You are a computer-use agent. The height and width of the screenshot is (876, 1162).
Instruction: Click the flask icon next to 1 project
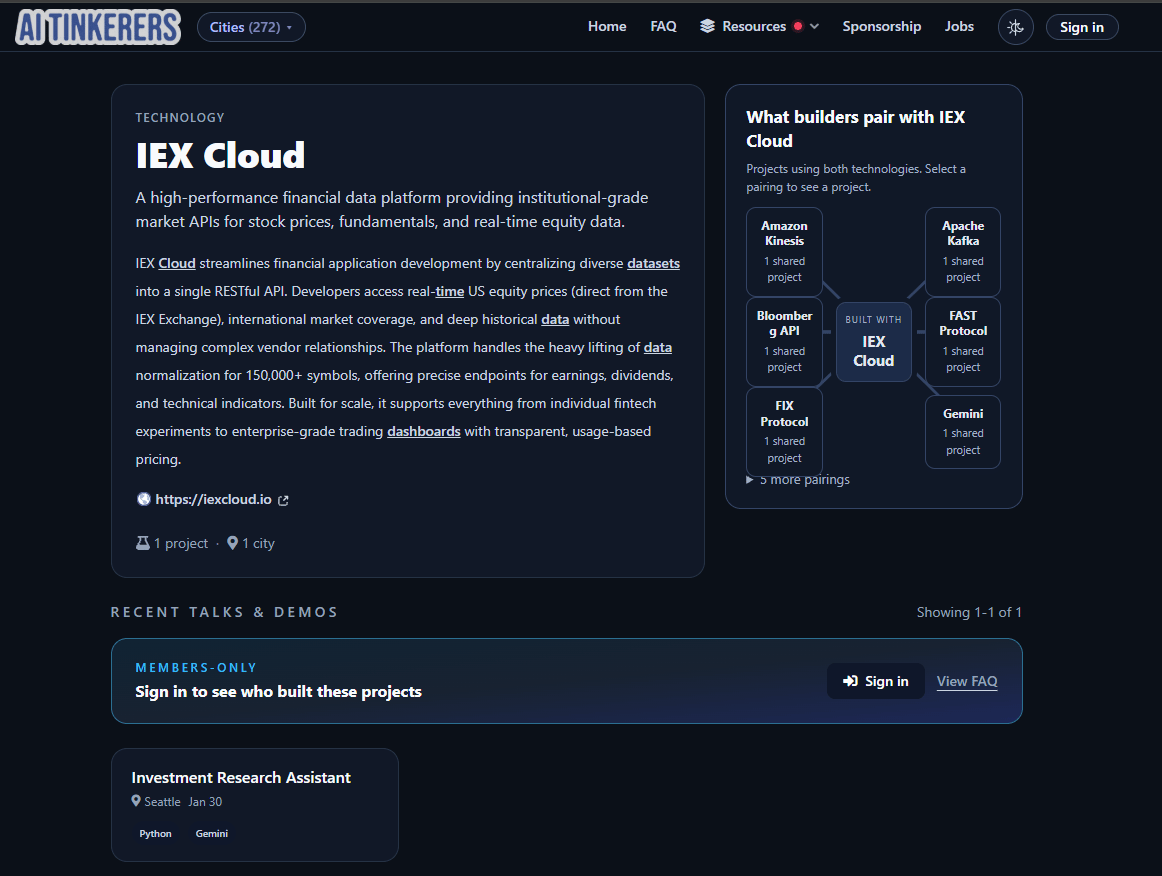(x=143, y=543)
